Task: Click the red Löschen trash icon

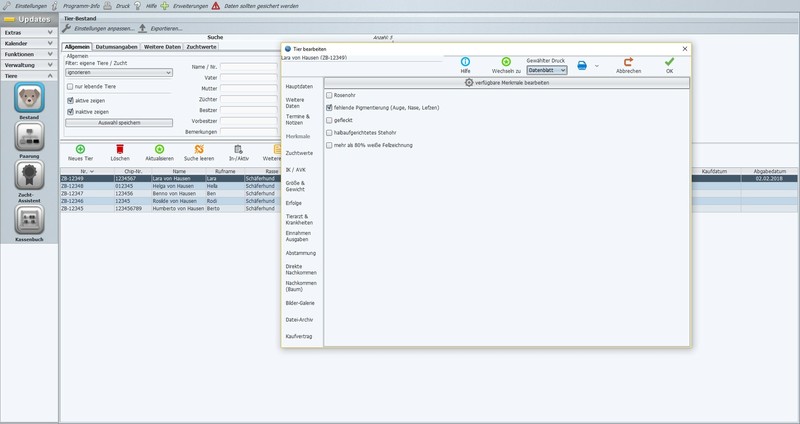Action: [x=120, y=149]
